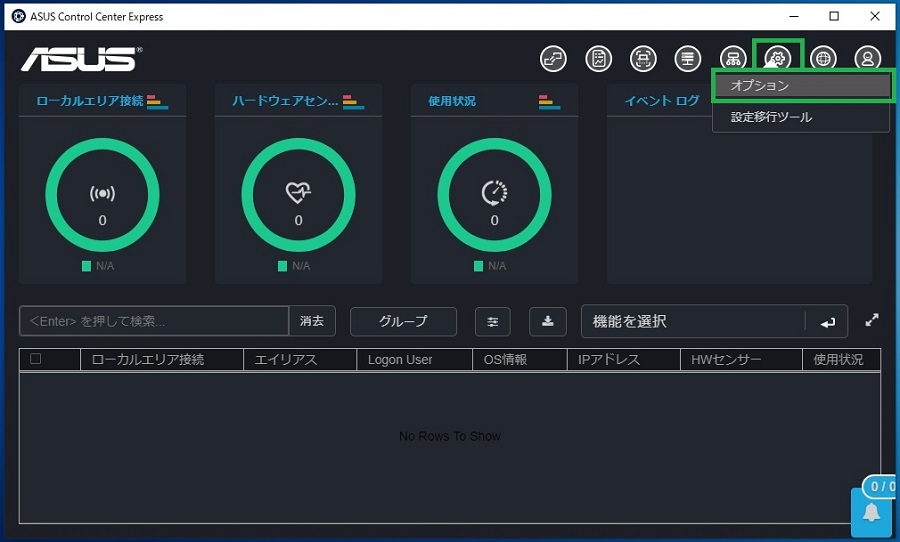
Task: Click the イベント ログ panel title
Action: pos(662,101)
